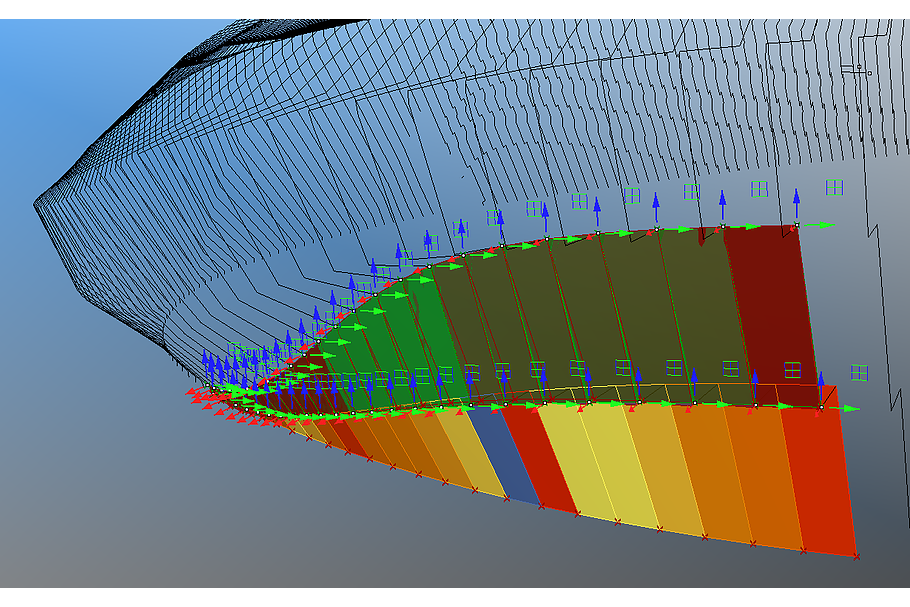Select the rightmost blue arrow on the lower edge
Image resolution: width=910 pixels, height=607 pixels.
click(821, 384)
